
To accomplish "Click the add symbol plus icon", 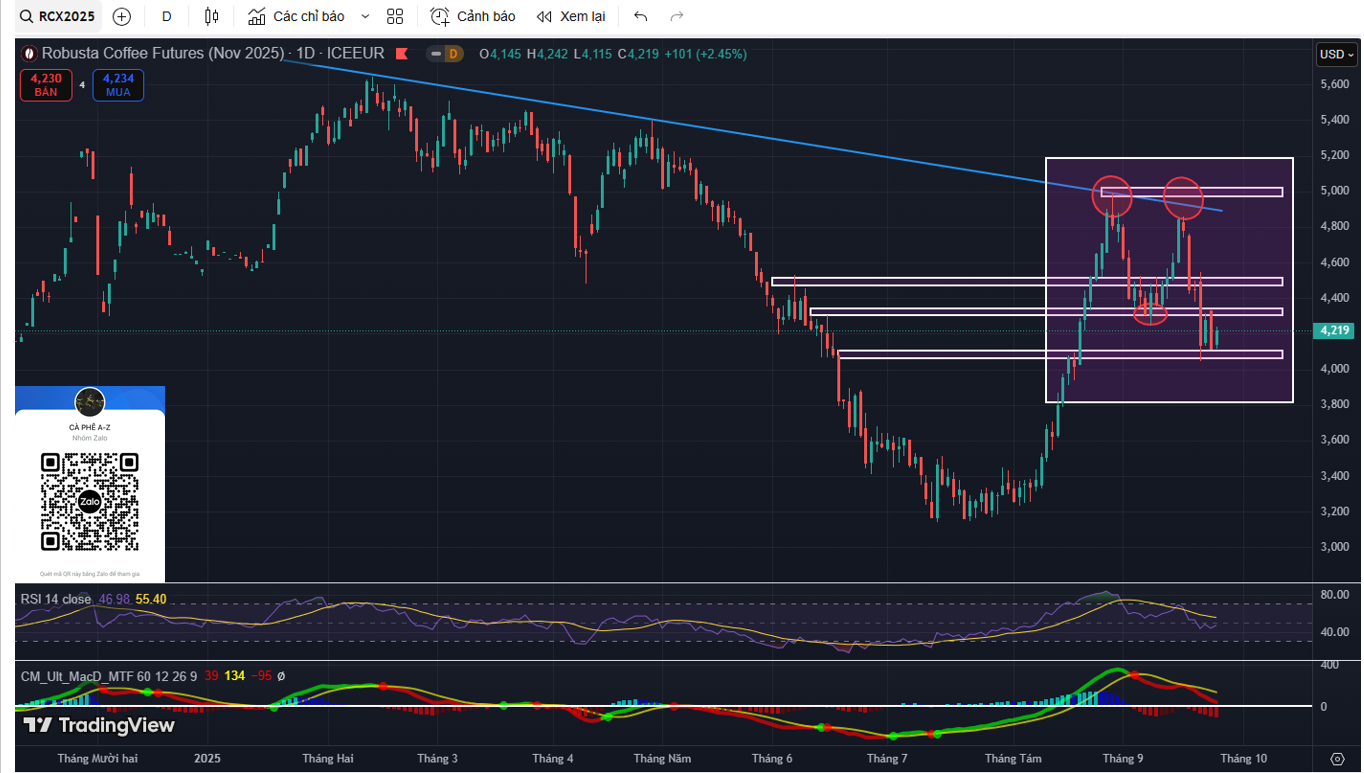I will (x=121, y=16).
